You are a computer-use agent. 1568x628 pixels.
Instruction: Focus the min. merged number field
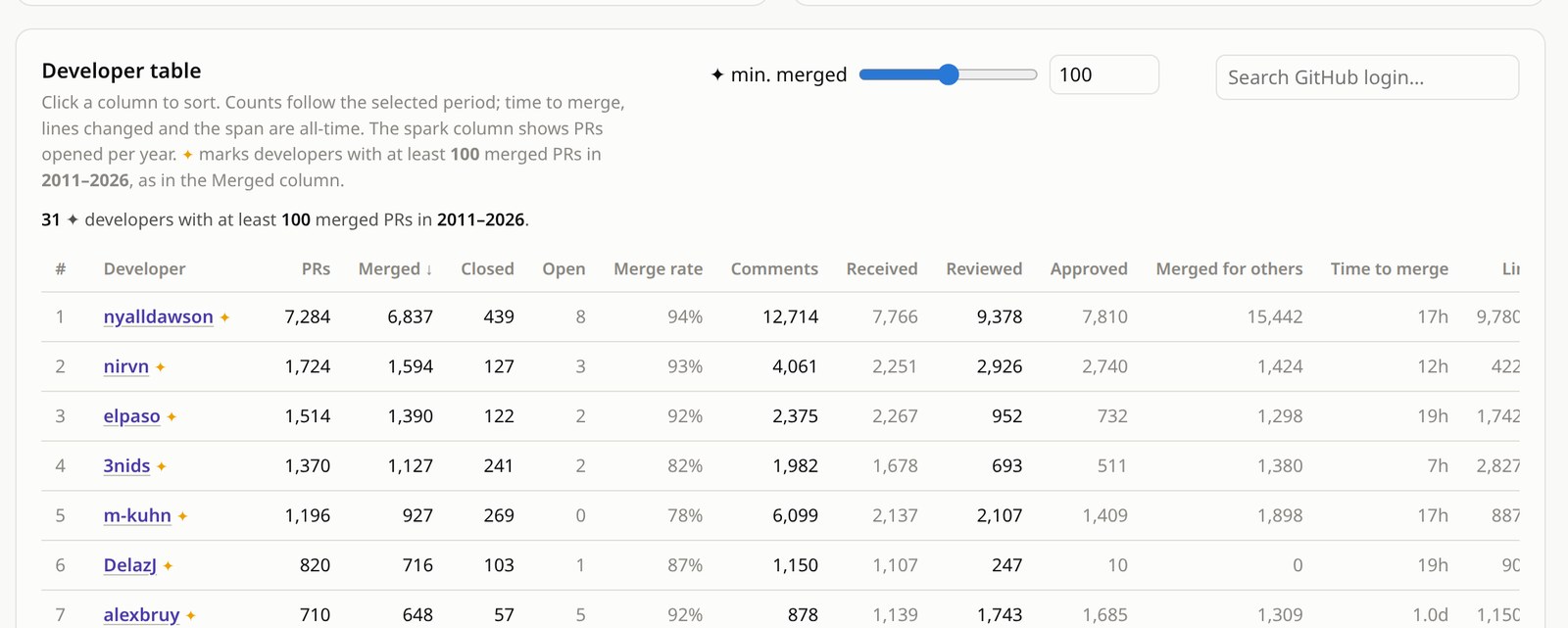click(x=1103, y=74)
